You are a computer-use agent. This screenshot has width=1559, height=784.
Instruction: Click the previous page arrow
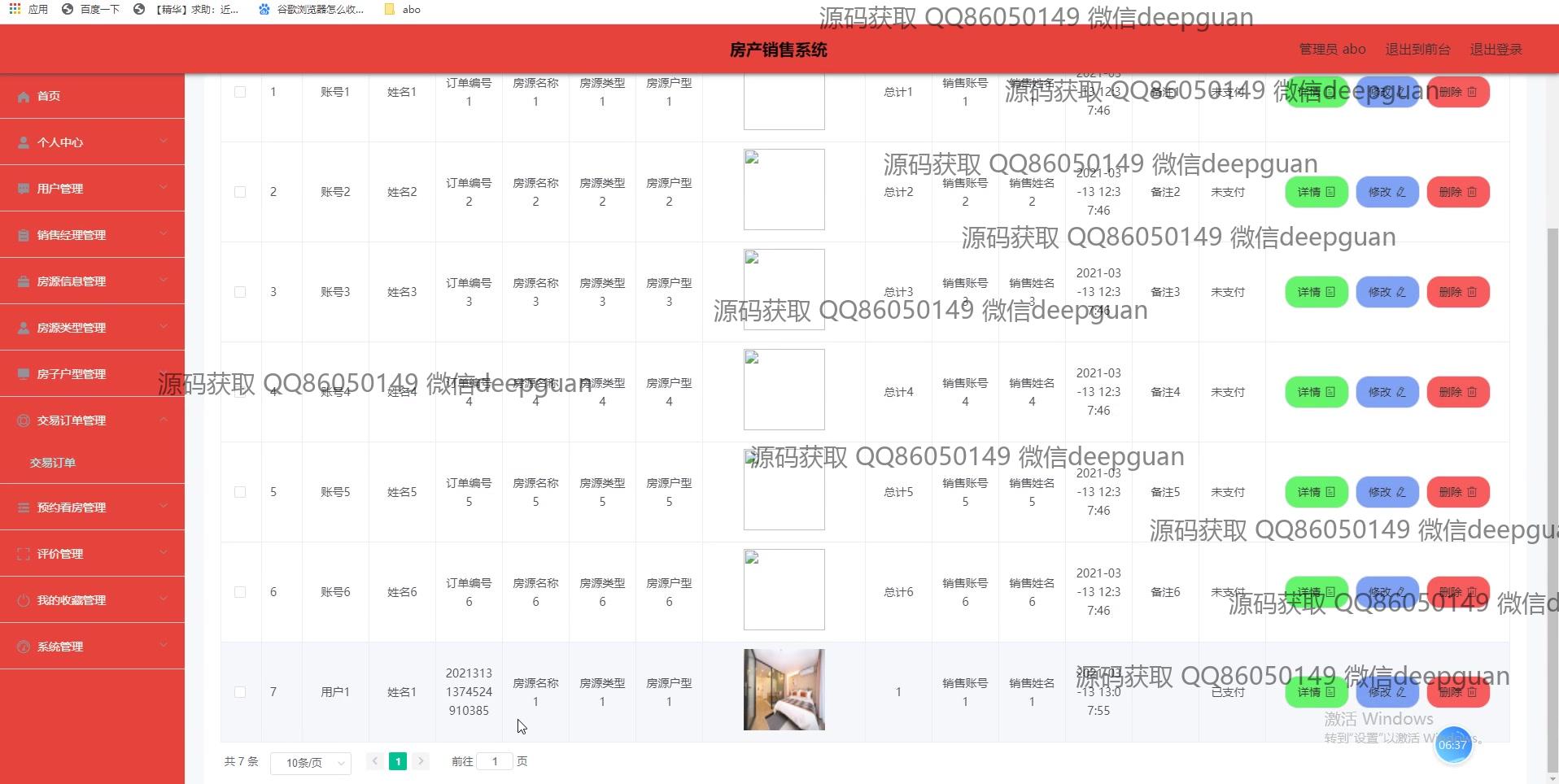click(x=374, y=761)
